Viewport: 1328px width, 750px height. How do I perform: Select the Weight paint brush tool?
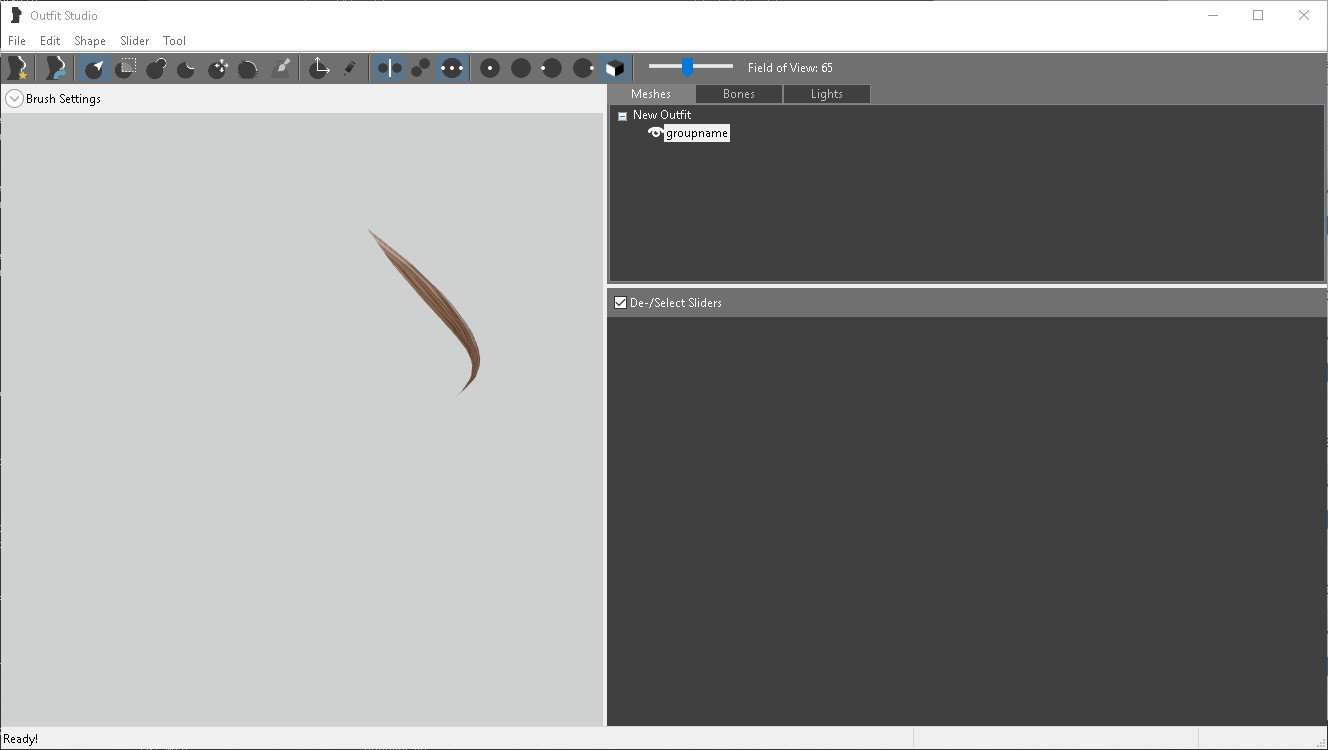281,68
